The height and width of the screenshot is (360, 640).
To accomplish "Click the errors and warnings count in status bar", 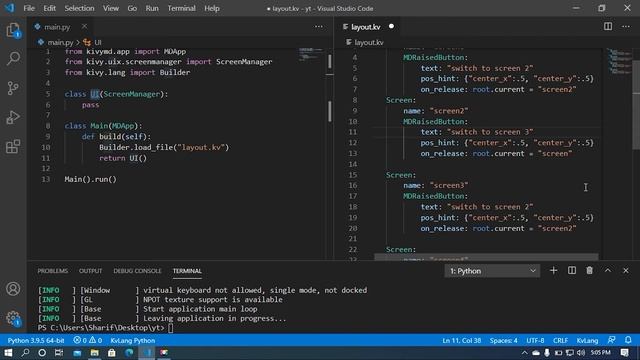I will (x=88, y=340).
